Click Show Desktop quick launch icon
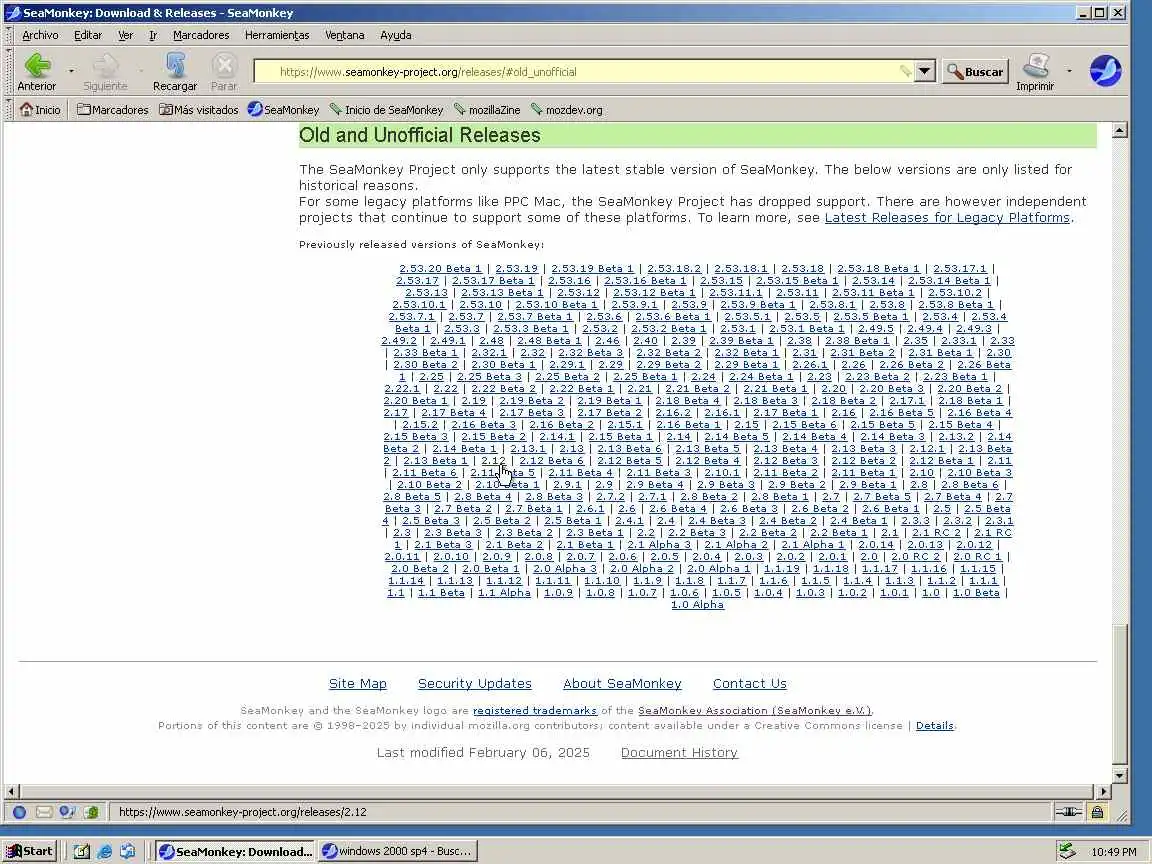Image resolution: width=1152 pixels, height=864 pixels. [82, 852]
